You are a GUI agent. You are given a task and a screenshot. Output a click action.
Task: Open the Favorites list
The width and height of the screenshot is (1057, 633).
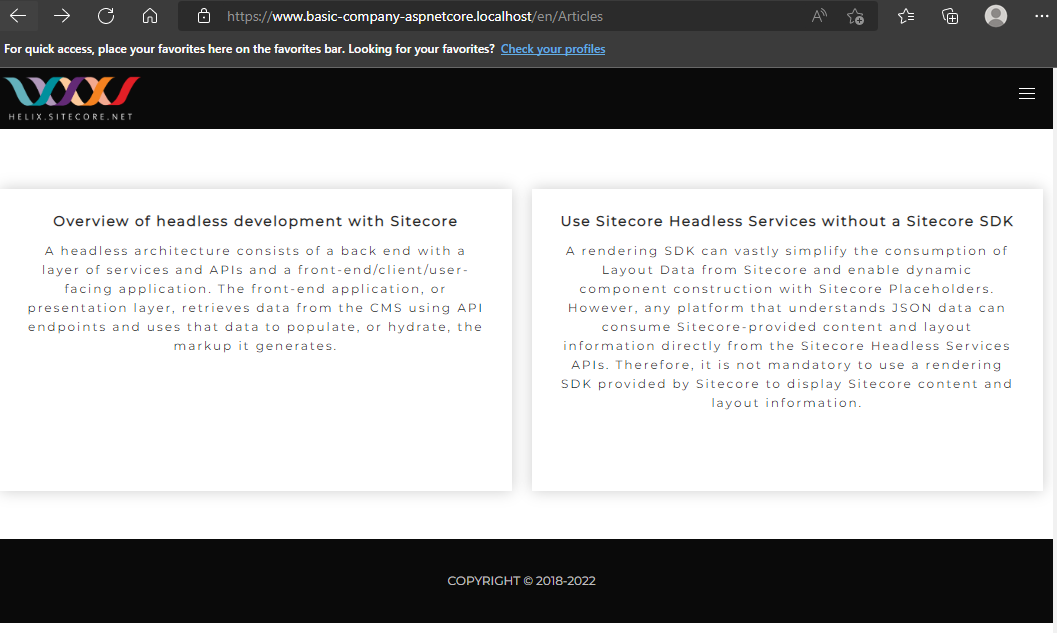[906, 15]
